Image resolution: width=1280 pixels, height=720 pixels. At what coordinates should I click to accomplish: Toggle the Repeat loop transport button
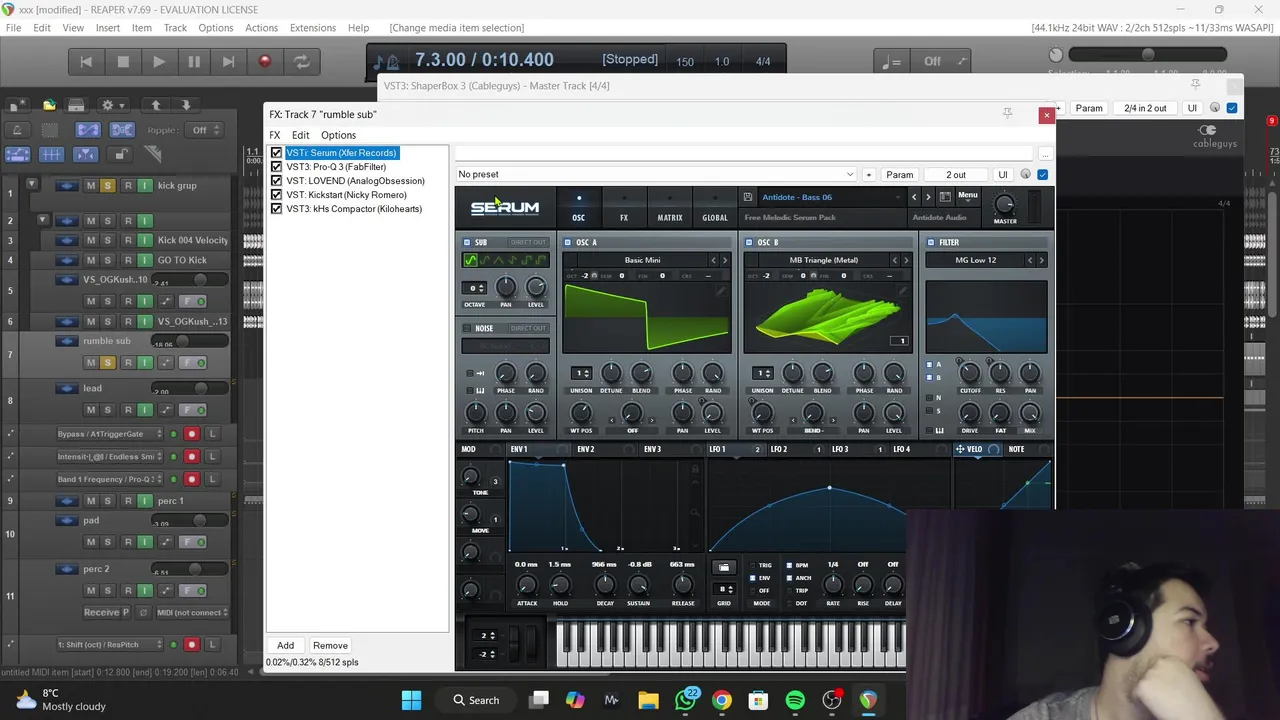click(301, 62)
